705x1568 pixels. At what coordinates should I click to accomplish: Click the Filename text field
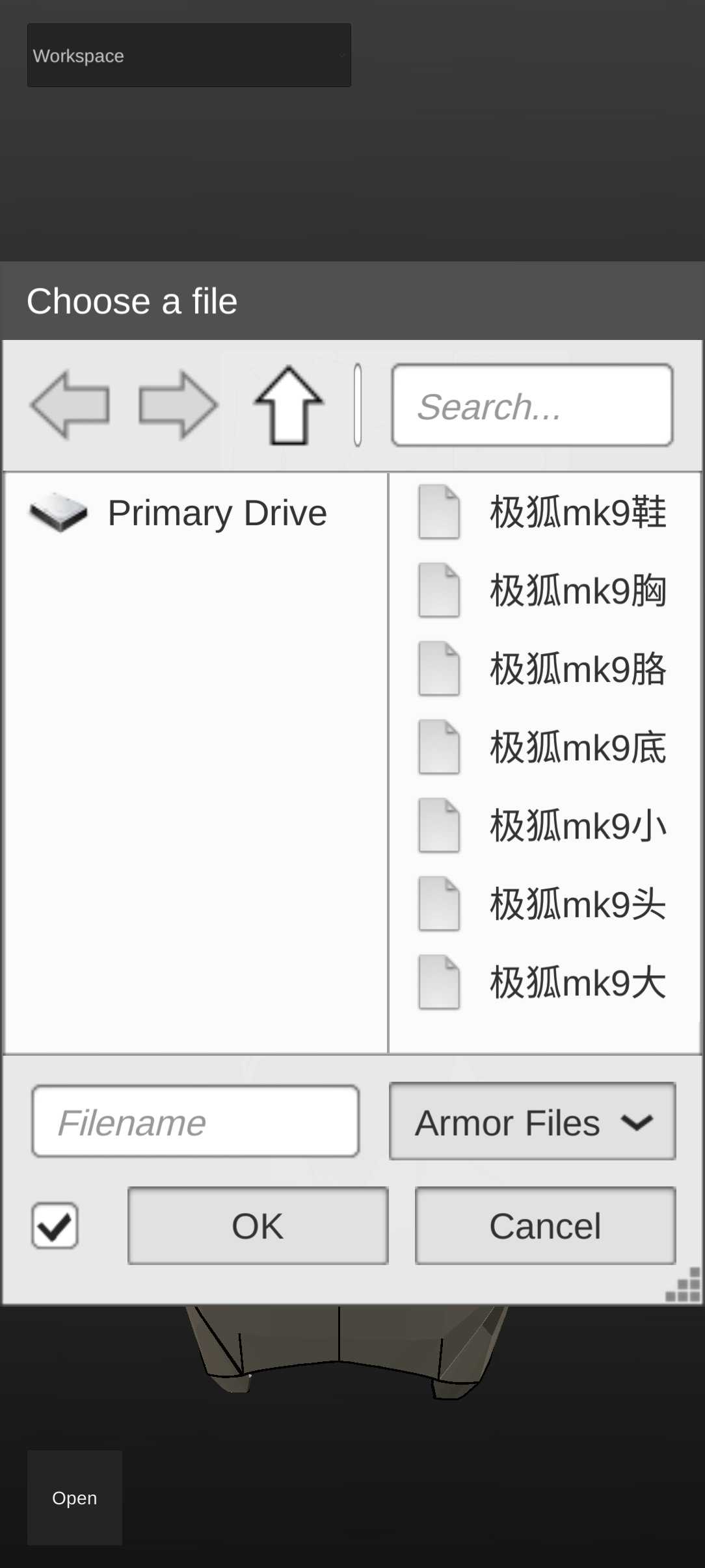coord(195,1122)
